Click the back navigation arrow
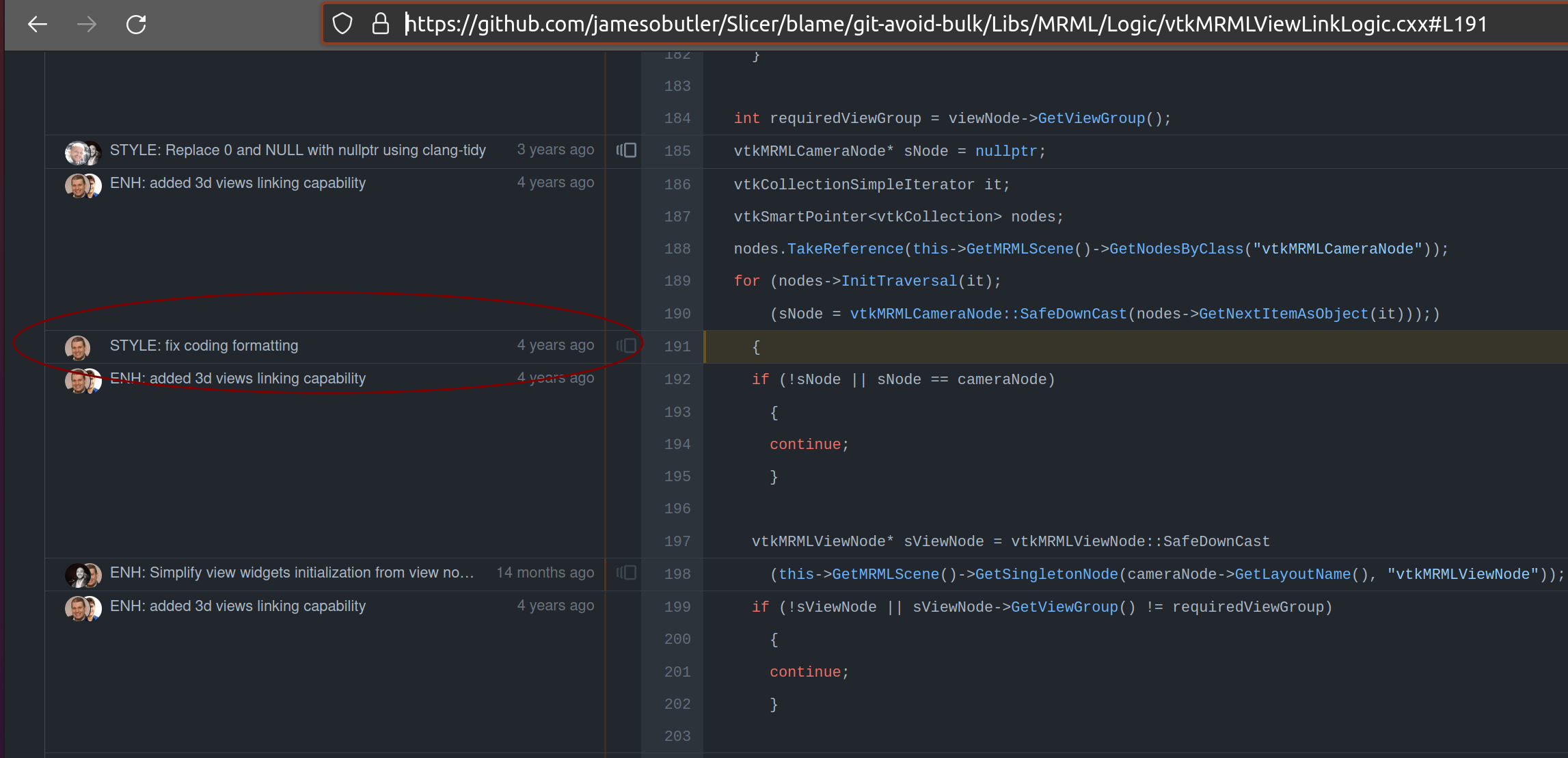 38,24
